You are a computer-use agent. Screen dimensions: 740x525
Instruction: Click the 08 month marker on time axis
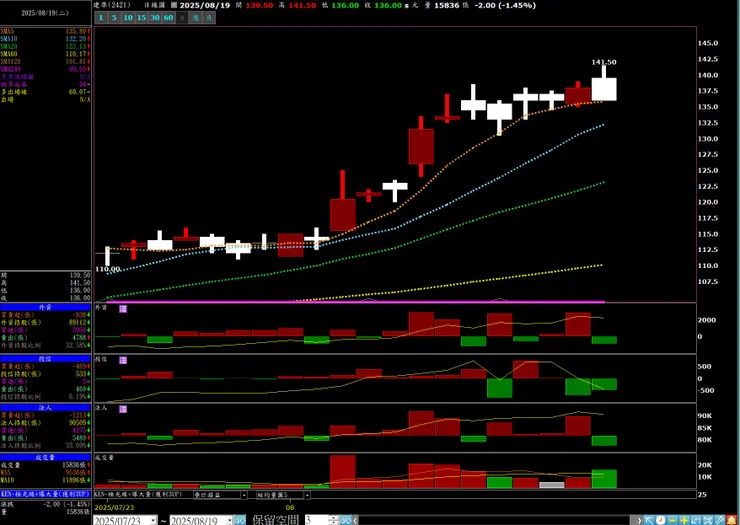coord(290,508)
